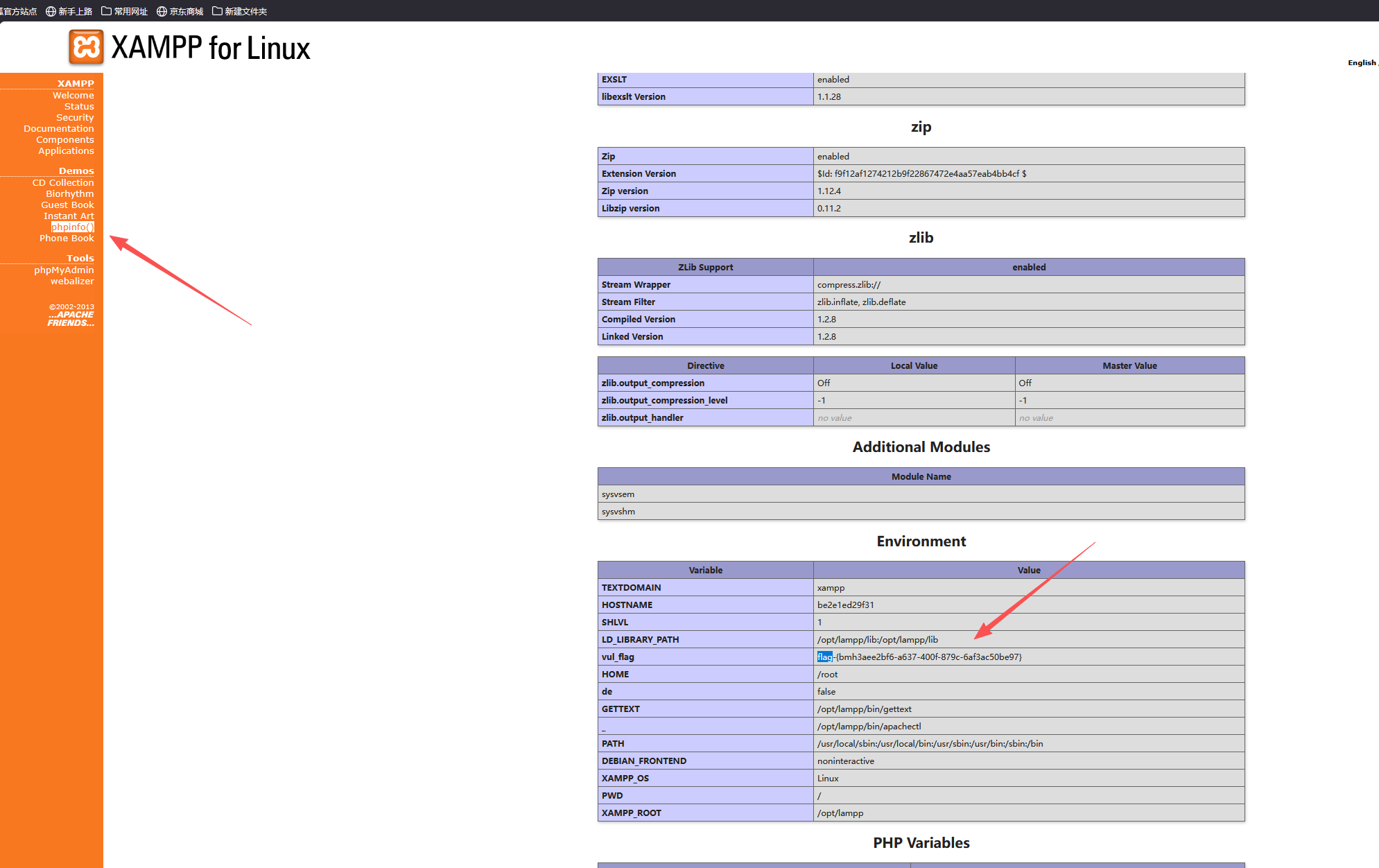
Task: Open the Phone Book demo
Action: pos(67,238)
